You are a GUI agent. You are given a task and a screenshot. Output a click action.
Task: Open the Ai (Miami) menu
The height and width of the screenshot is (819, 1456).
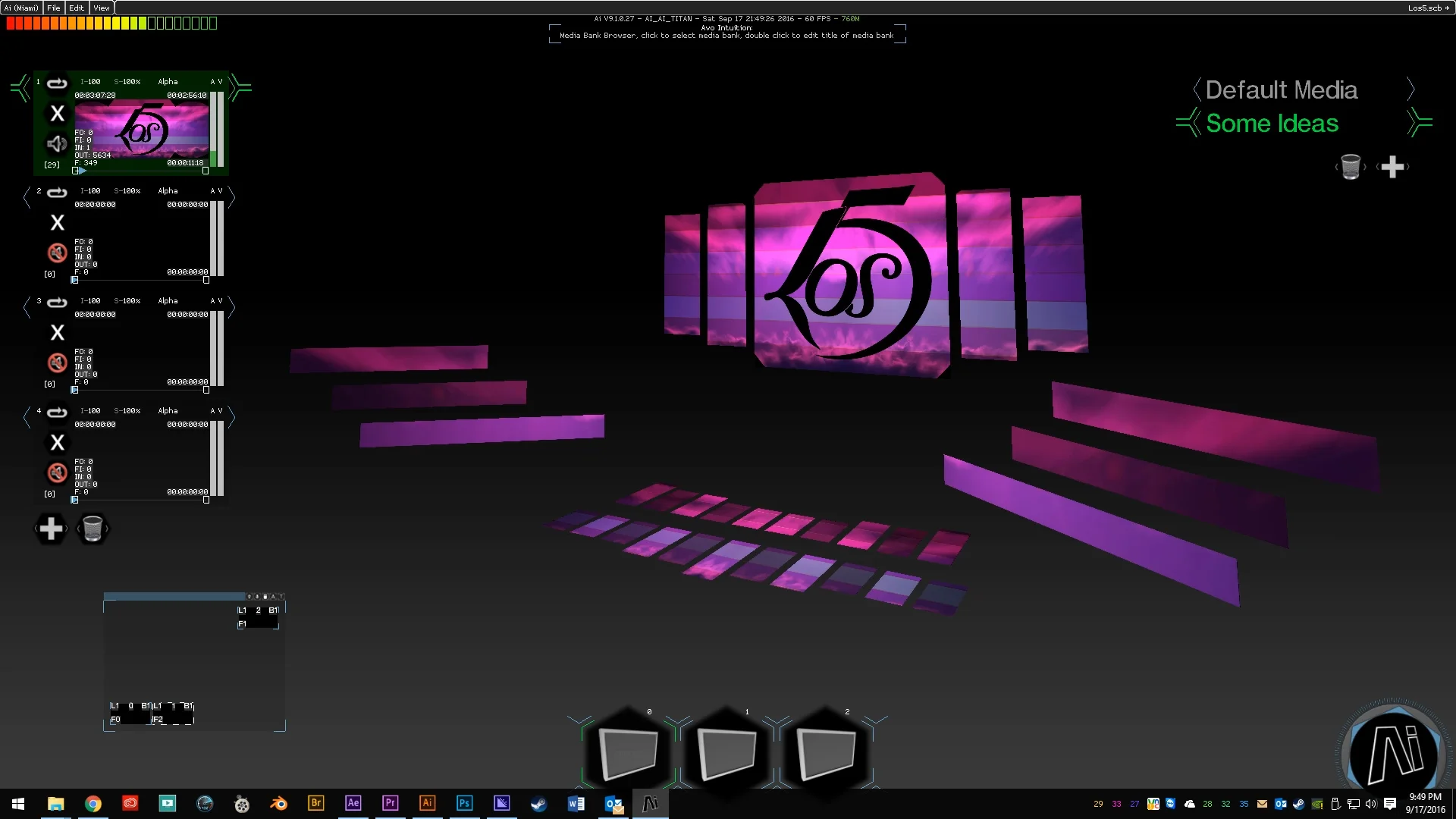coord(21,8)
